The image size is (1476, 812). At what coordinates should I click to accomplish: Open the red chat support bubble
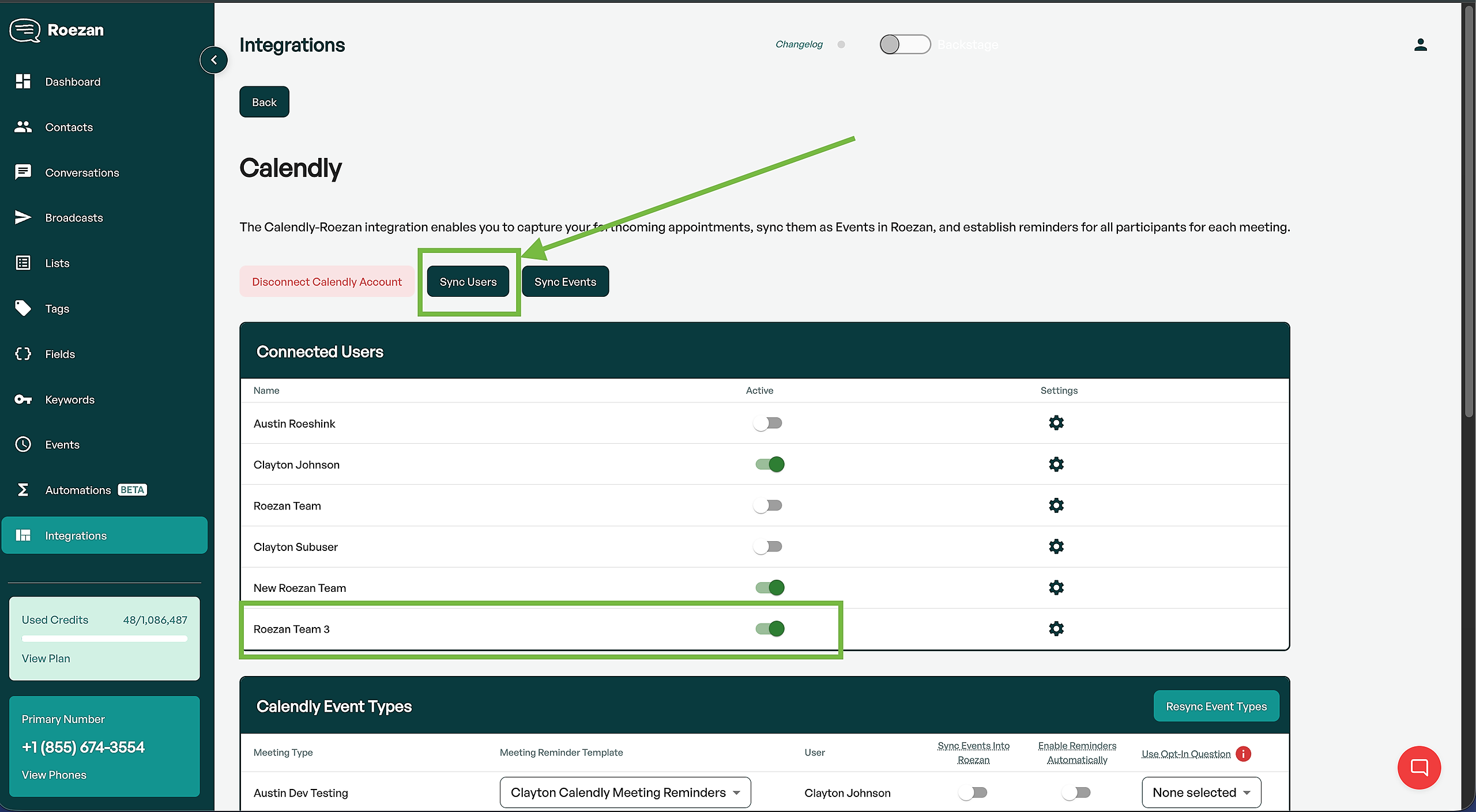[x=1419, y=768]
